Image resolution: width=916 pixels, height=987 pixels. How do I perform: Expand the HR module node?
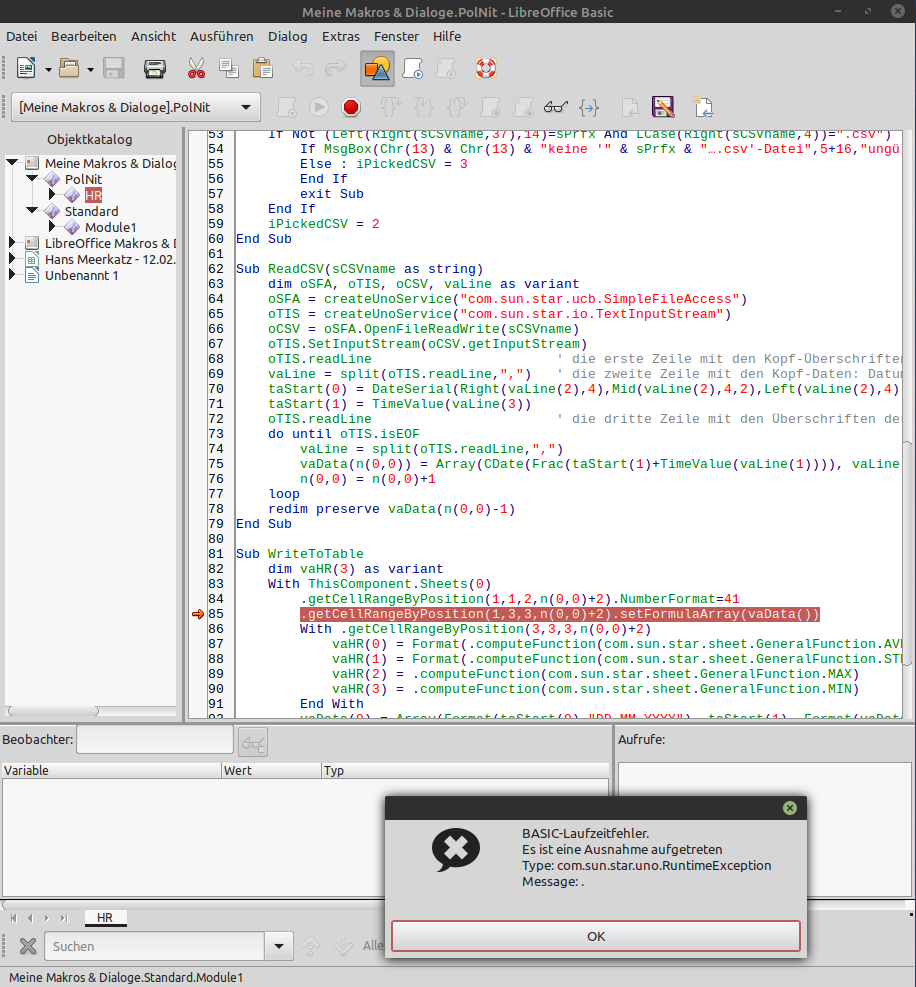(52, 195)
